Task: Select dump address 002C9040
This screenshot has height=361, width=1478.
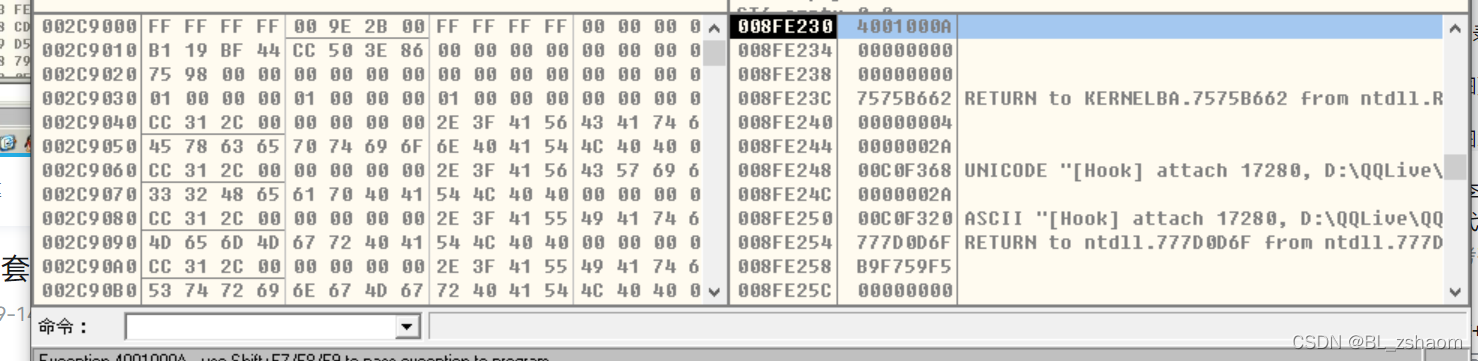Action: point(89,122)
